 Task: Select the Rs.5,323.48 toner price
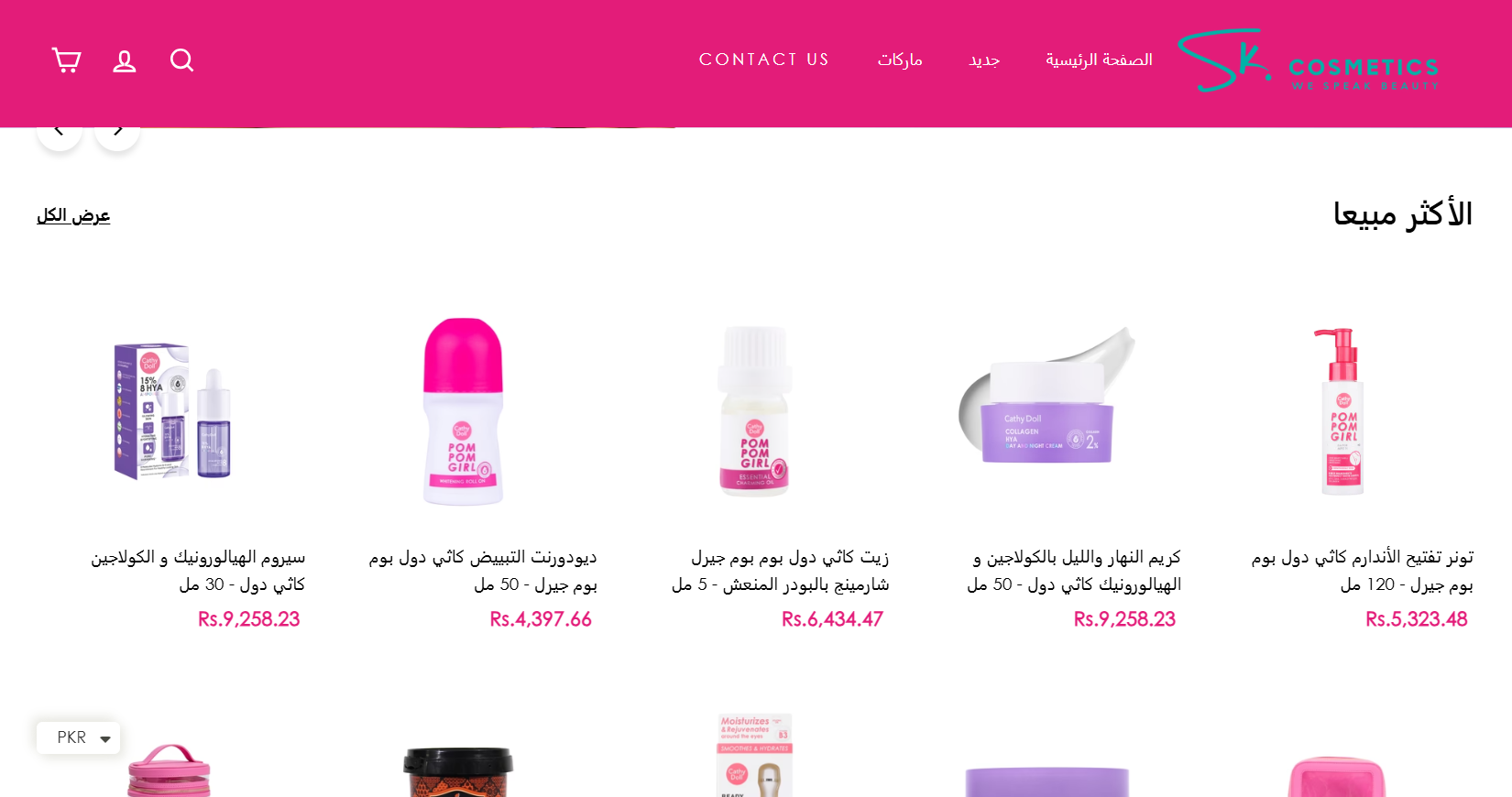1417,619
